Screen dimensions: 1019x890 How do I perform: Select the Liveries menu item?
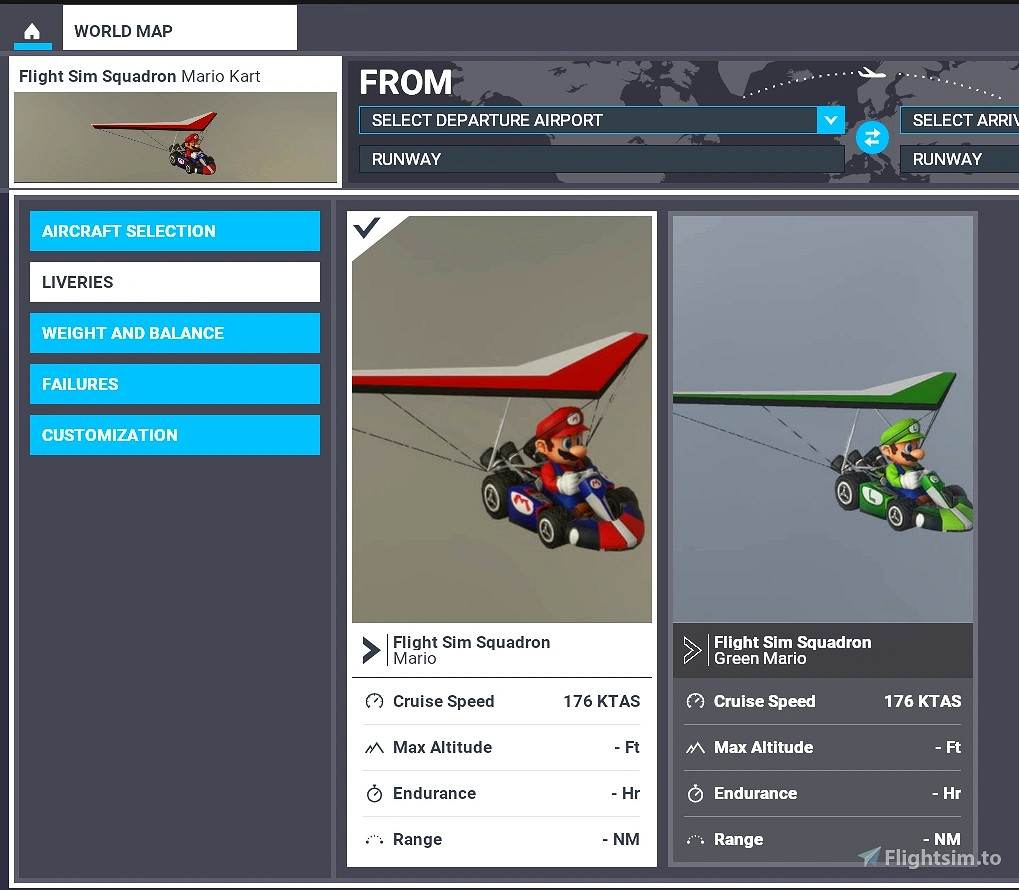(x=175, y=282)
